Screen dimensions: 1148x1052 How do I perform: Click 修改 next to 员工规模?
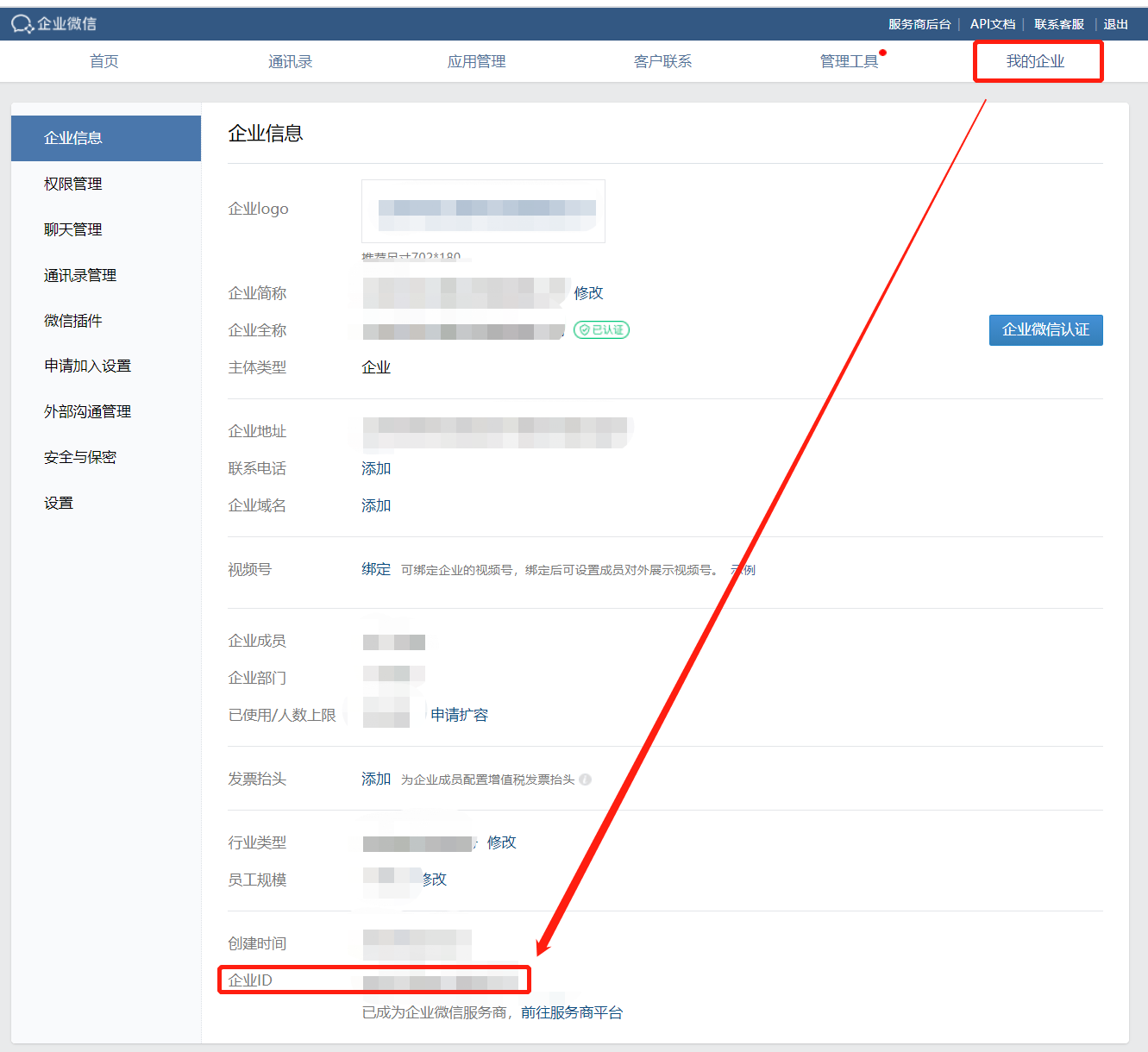coord(435,880)
